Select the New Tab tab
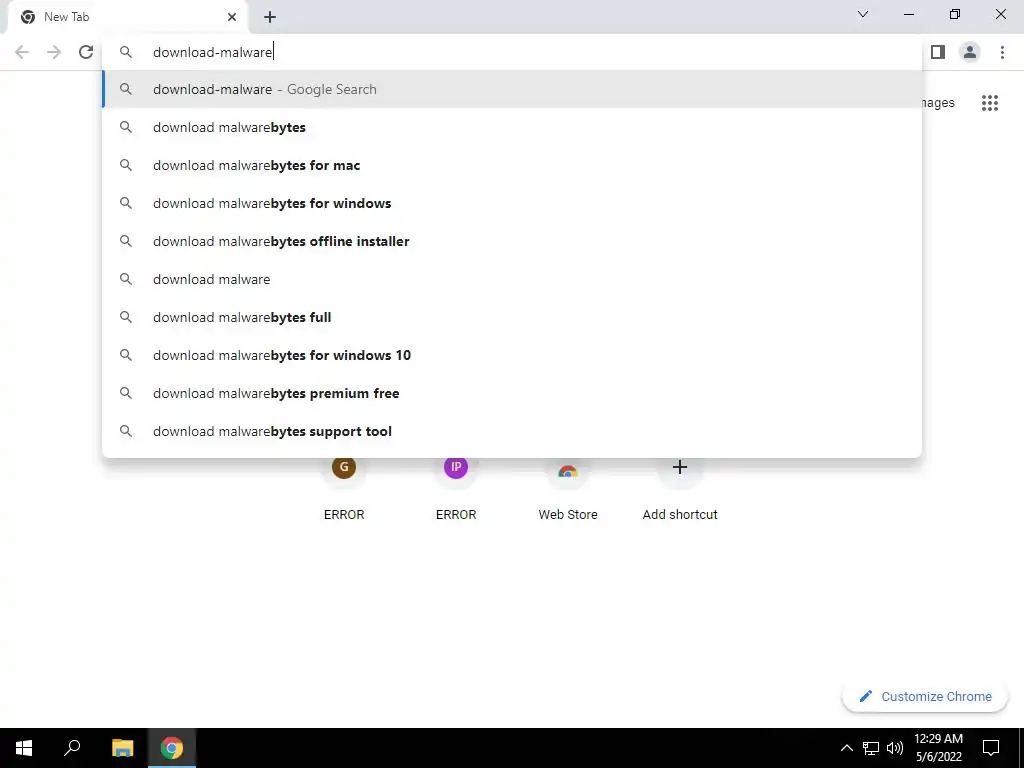 (x=127, y=18)
